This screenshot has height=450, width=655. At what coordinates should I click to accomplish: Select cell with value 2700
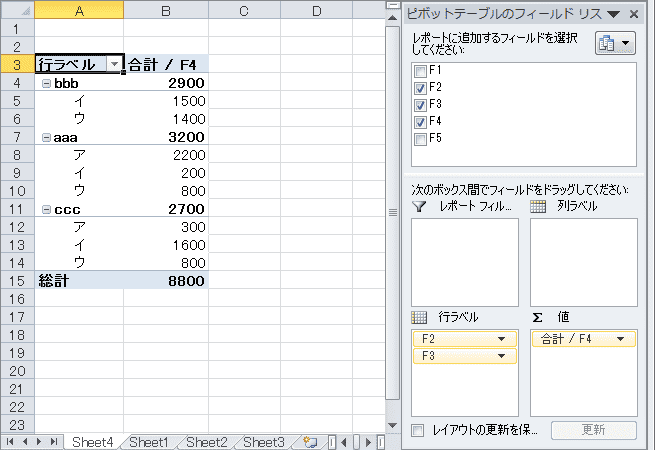[166, 209]
